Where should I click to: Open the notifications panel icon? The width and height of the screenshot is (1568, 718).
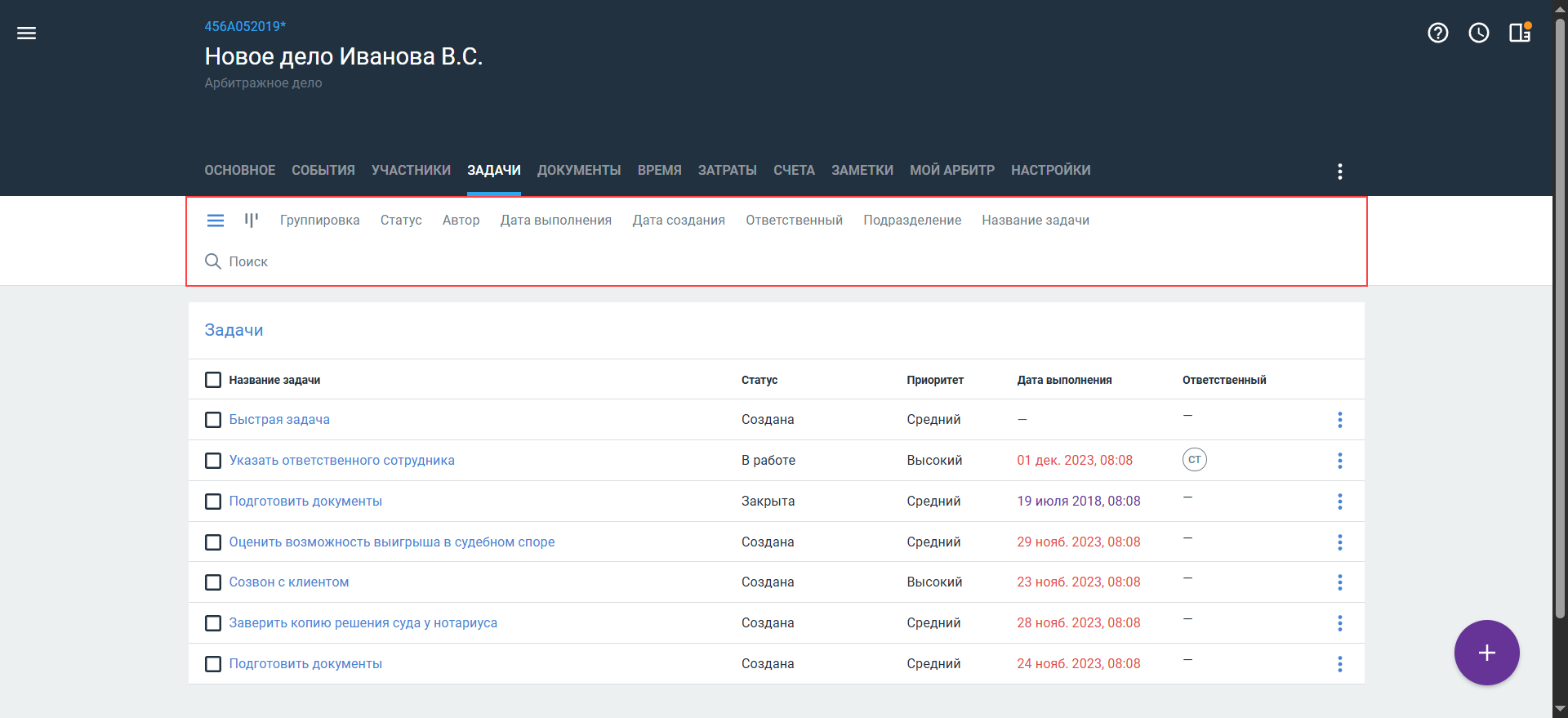pyautogui.click(x=1519, y=33)
